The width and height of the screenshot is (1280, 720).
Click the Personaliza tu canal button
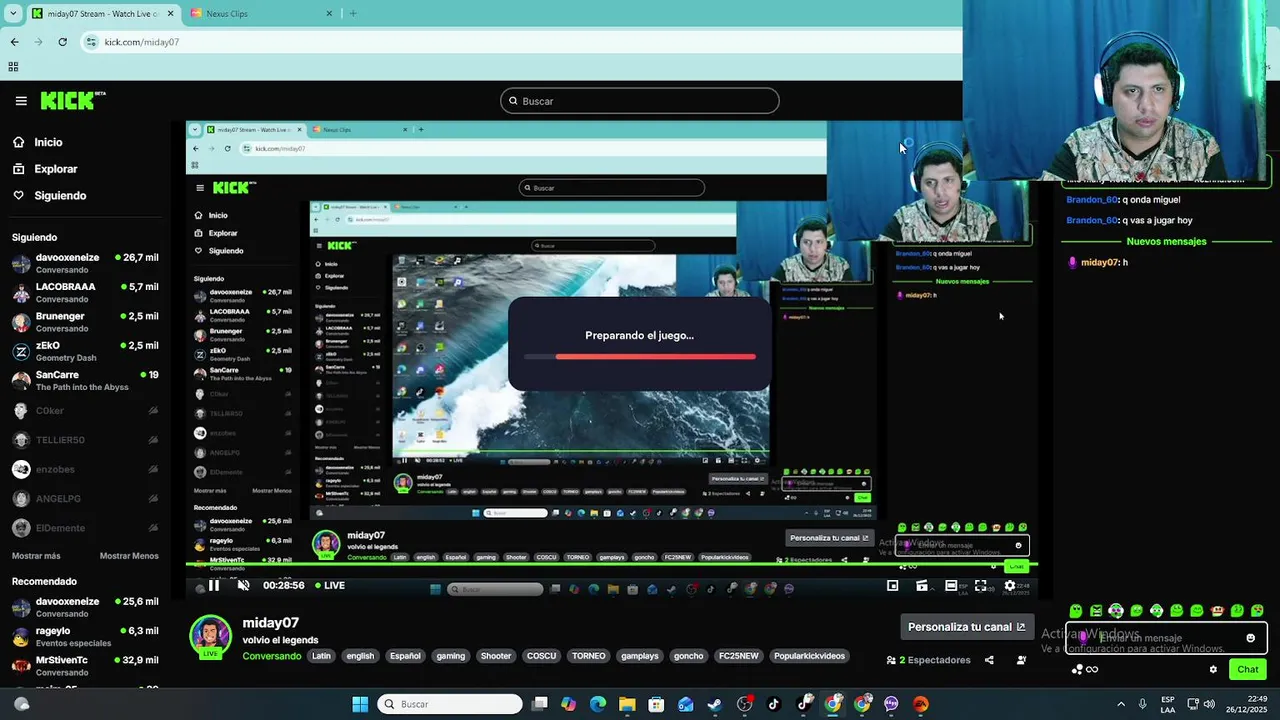967,627
